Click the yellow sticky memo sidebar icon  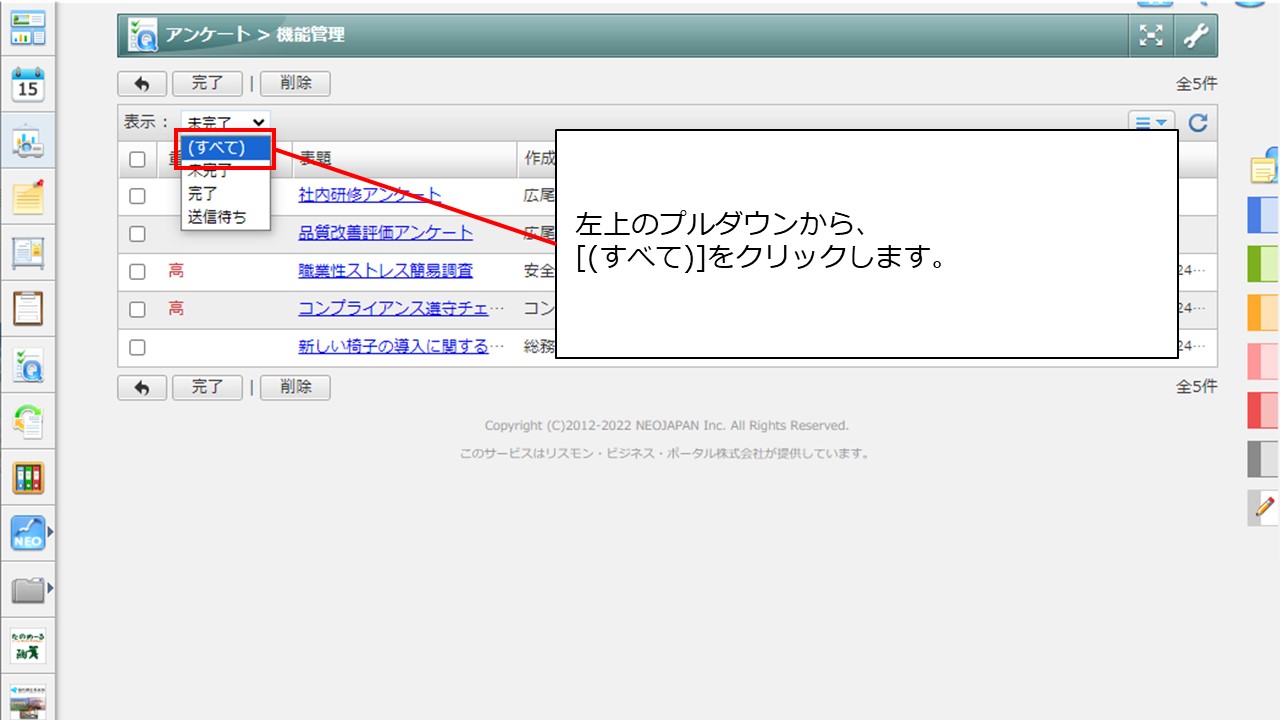(28, 197)
